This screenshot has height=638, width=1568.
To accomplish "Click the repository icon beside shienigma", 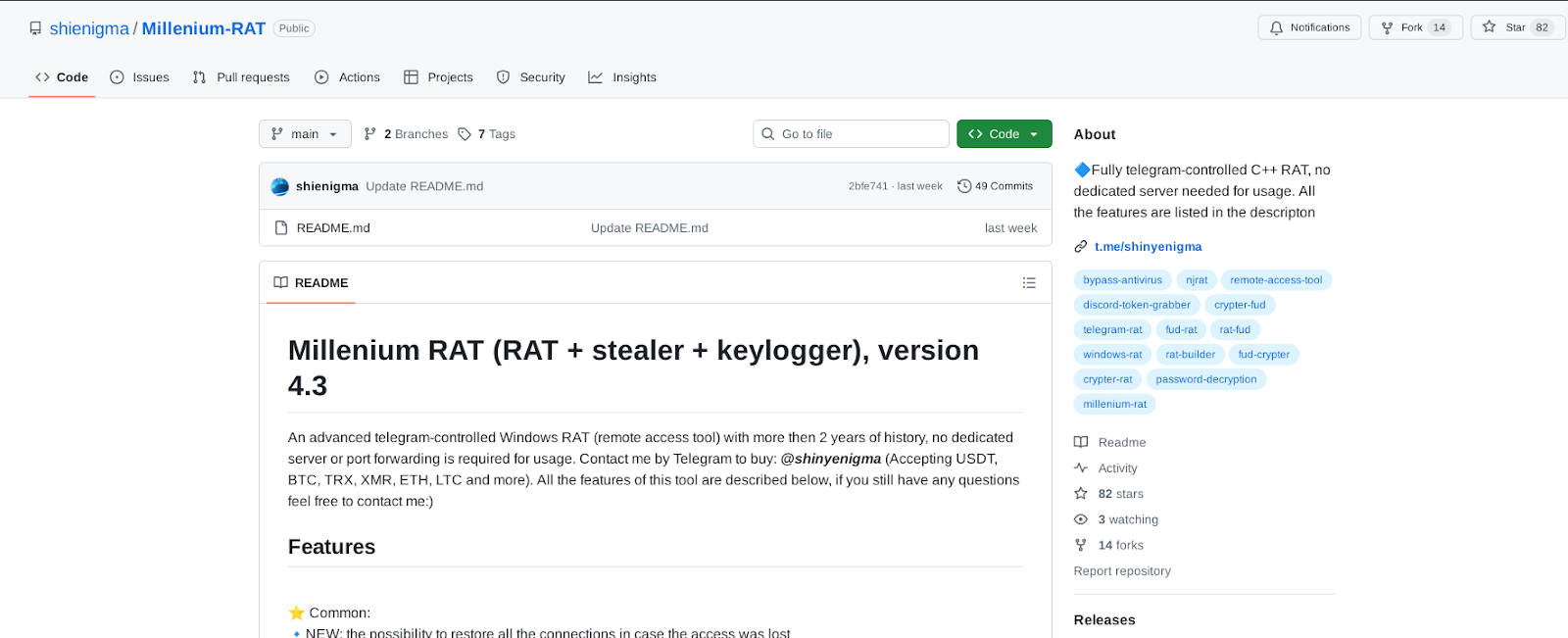I will 35,28.
